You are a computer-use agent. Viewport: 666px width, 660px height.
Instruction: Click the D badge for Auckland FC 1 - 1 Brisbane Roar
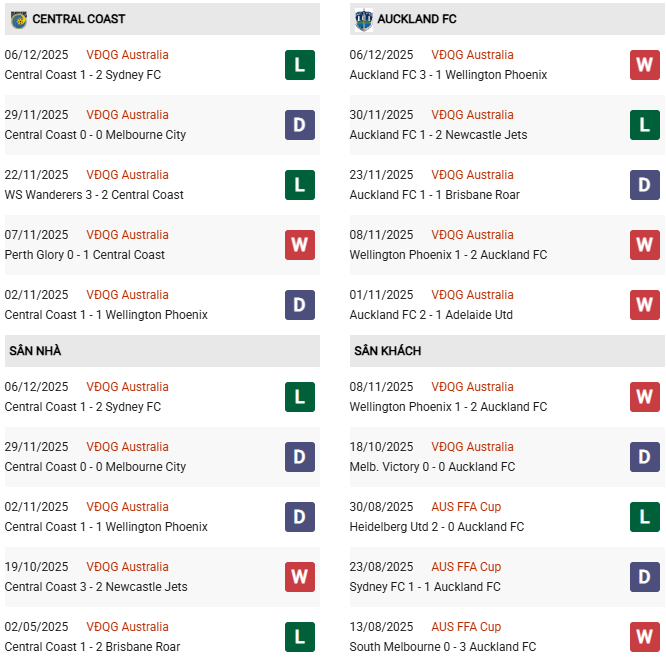click(644, 185)
